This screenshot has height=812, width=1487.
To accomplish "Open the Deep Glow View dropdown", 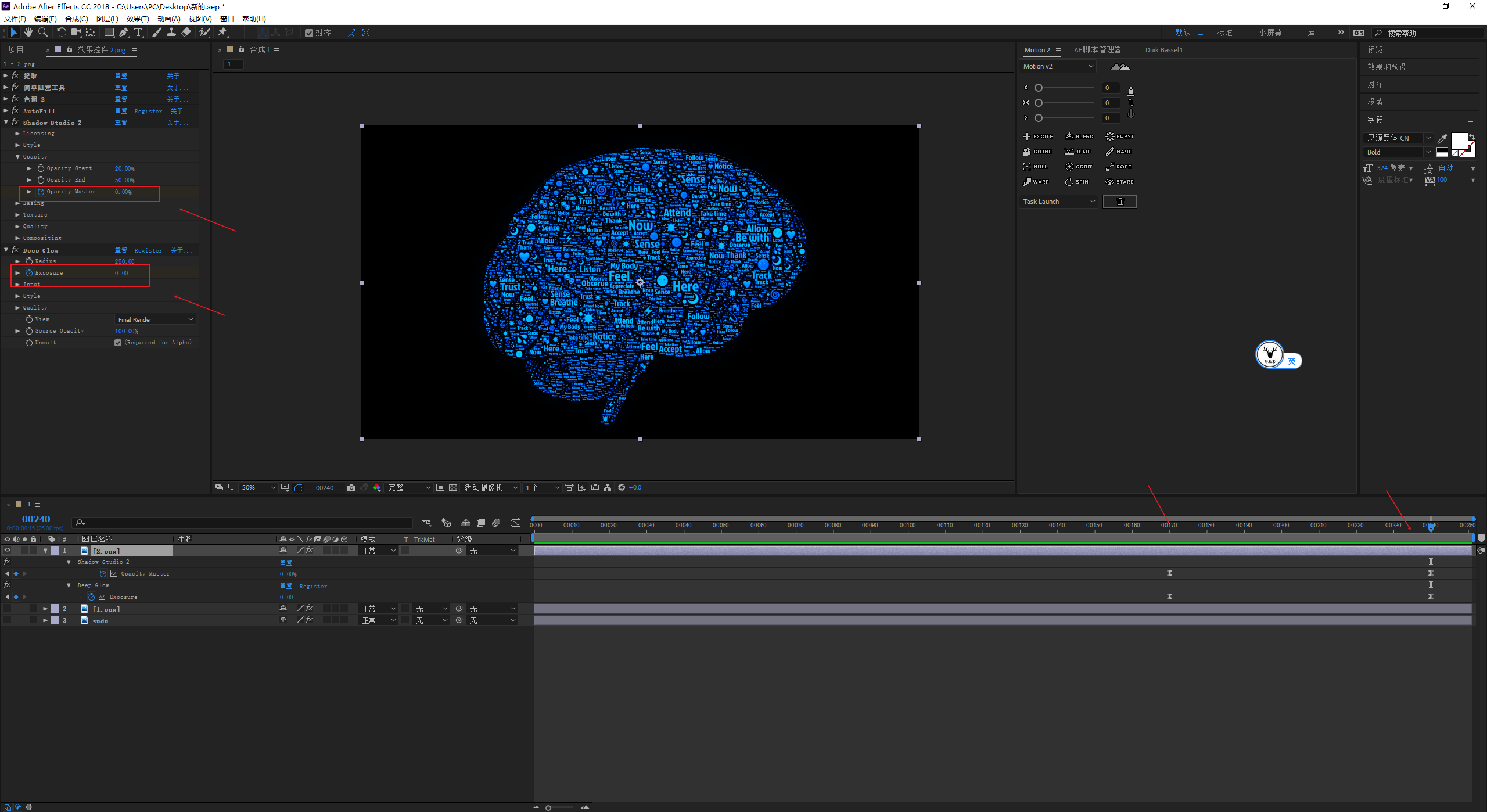I will point(155,319).
